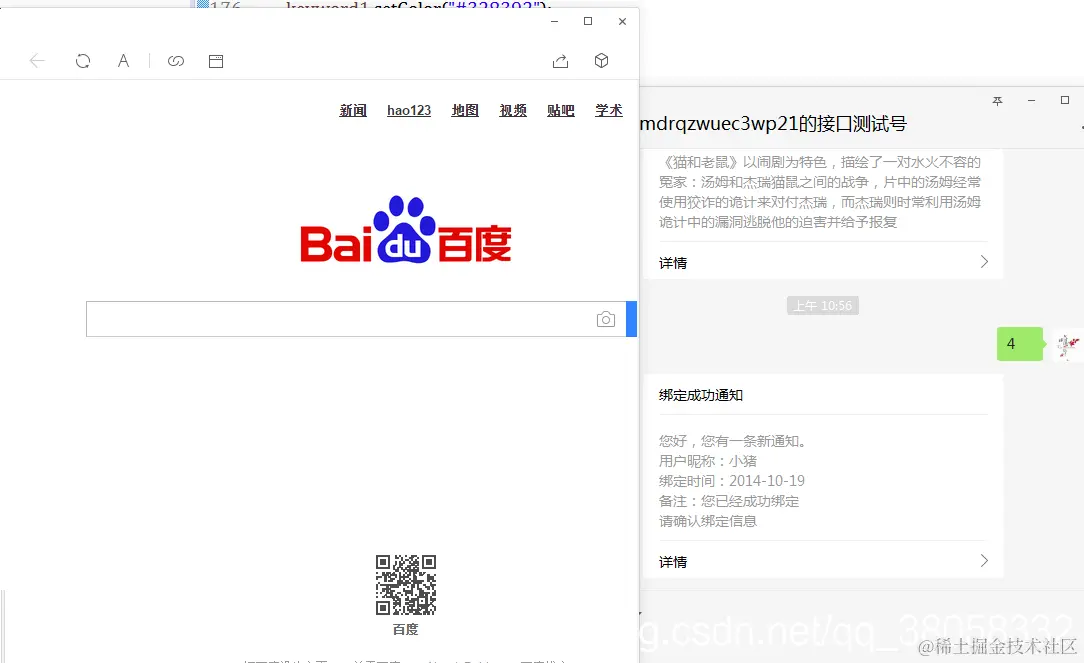Minimize the Baidu browser window

point(554,21)
